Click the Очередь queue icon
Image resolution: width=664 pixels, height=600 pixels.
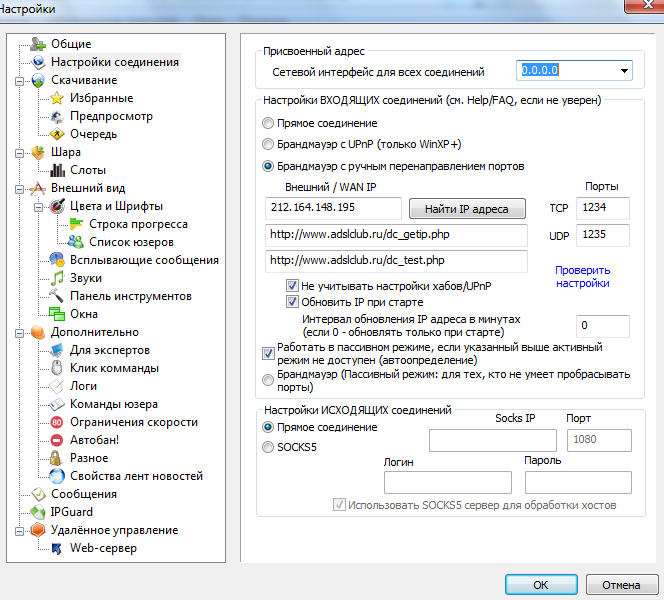[57, 134]
